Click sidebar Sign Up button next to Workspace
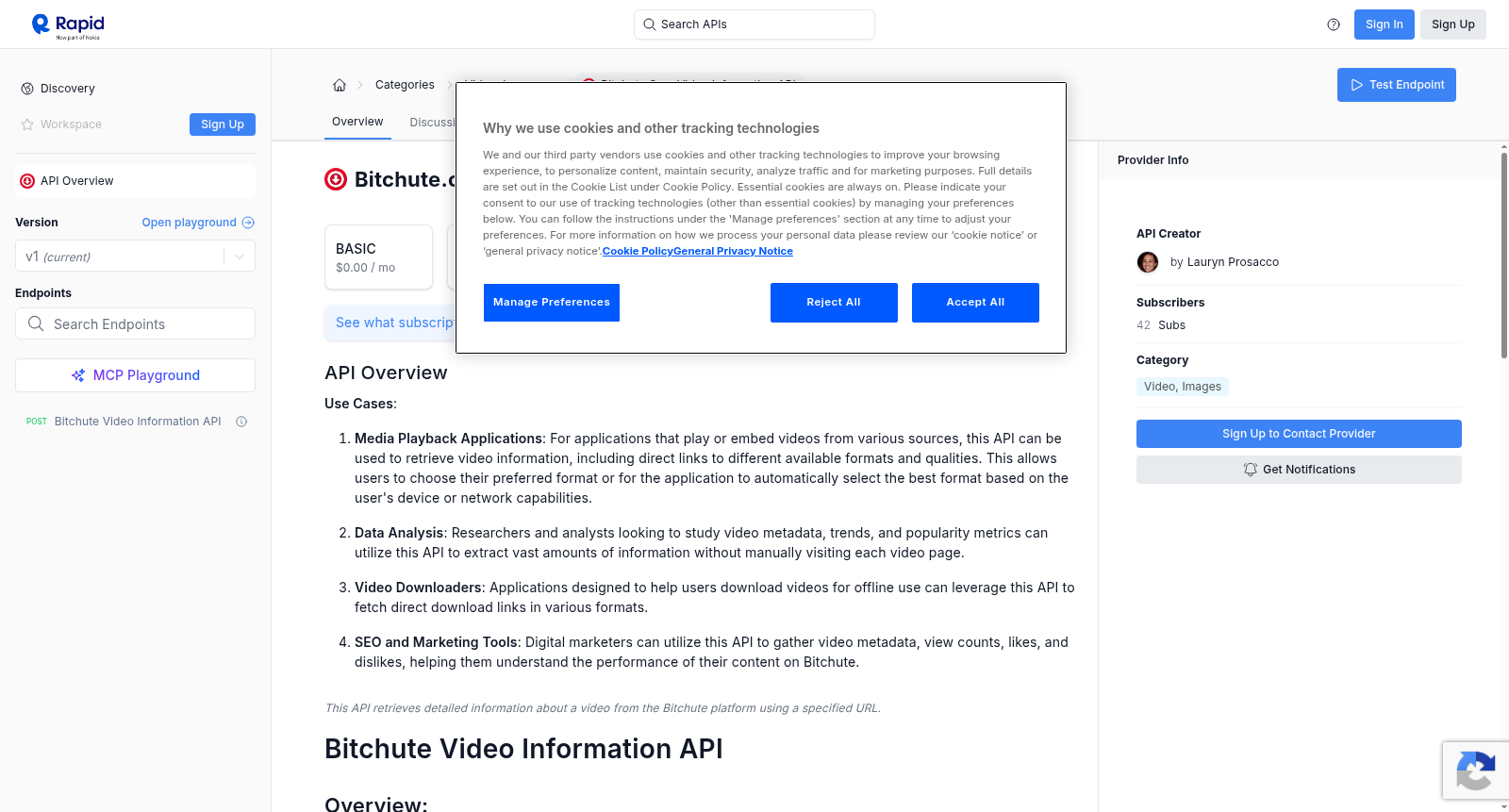This screenshot has height=812, width=1509. click(223, 124)
